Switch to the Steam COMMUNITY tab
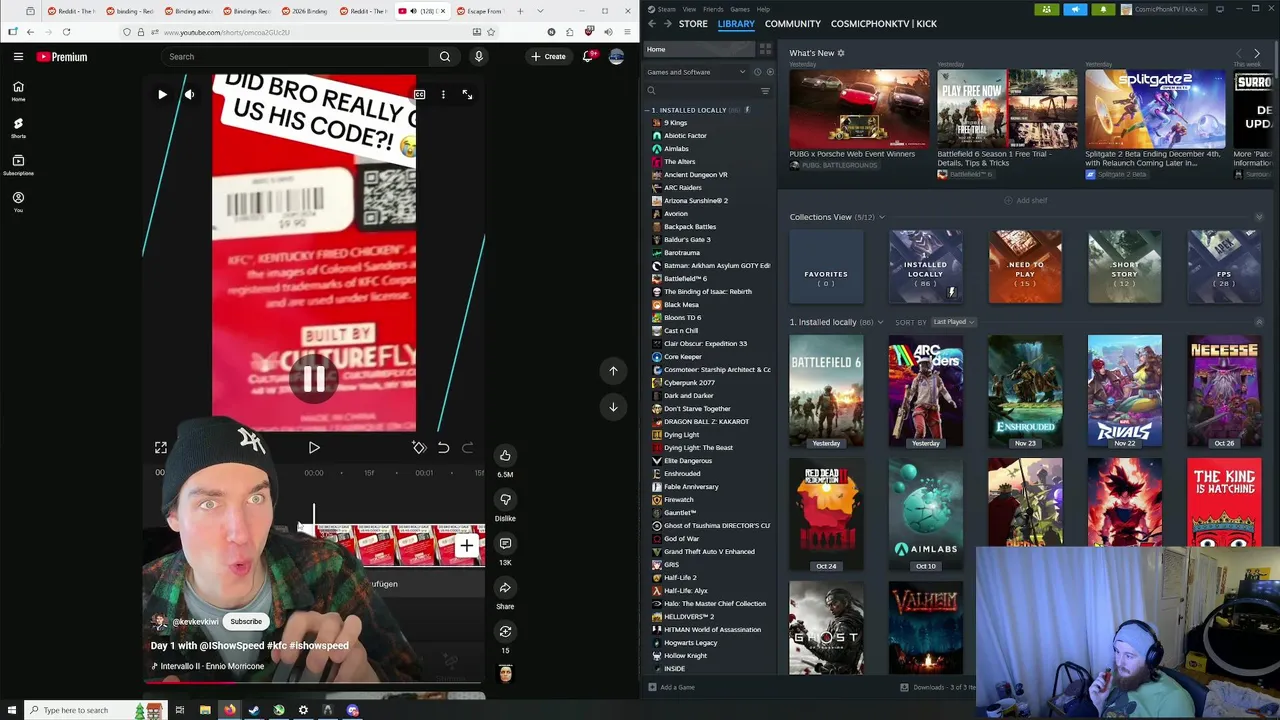 click(793, 23)
